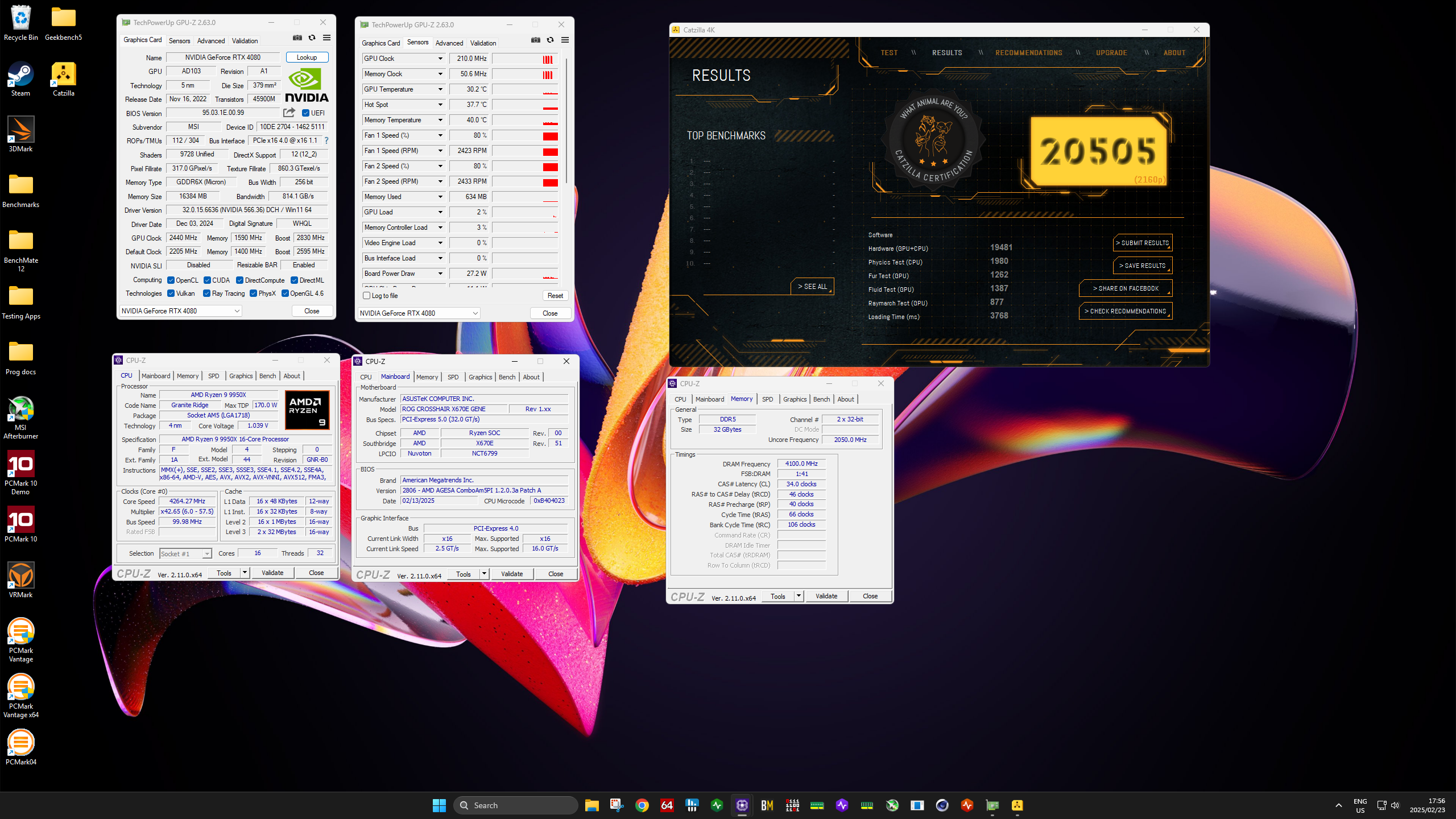Click the BIOS share/export icon in GPU-Z
1456x819 pixels.
289,113
